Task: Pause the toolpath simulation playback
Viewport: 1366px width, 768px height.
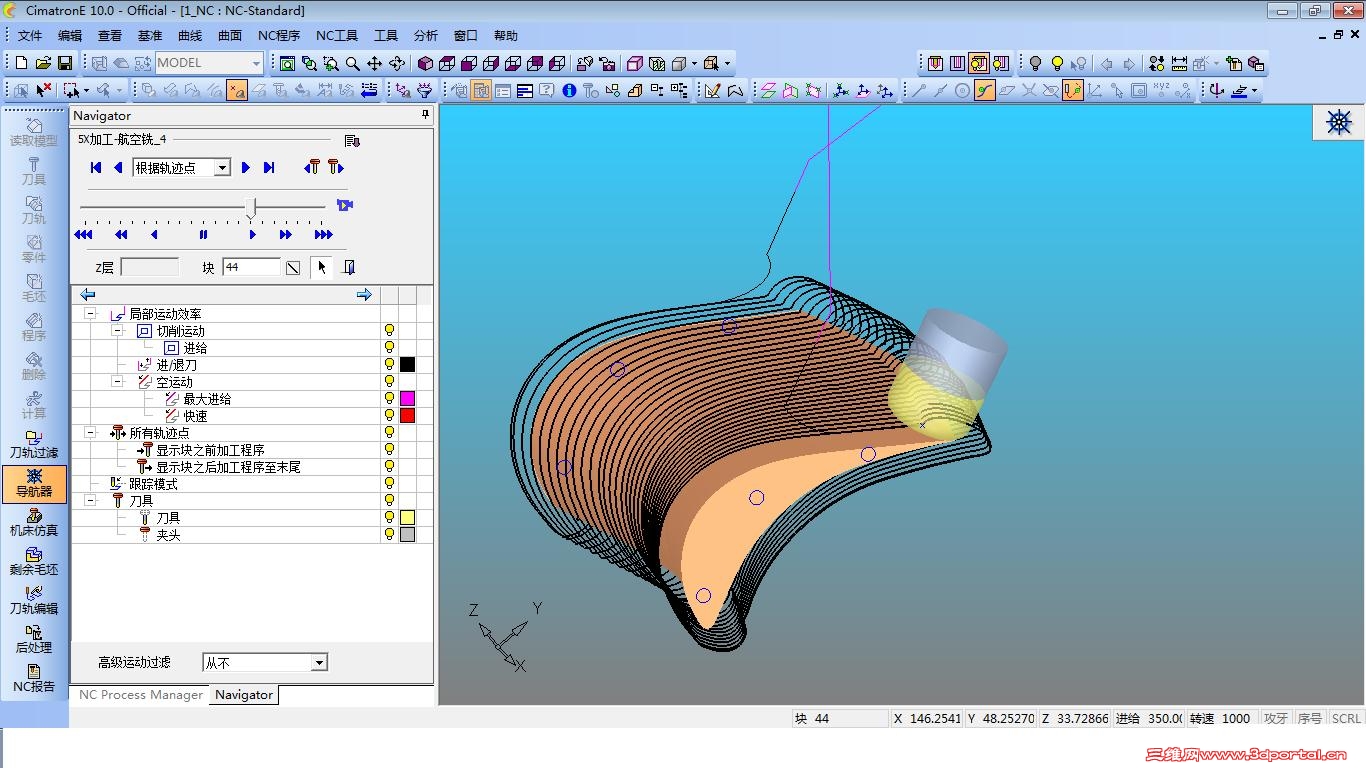Action: tap(203, 235)
